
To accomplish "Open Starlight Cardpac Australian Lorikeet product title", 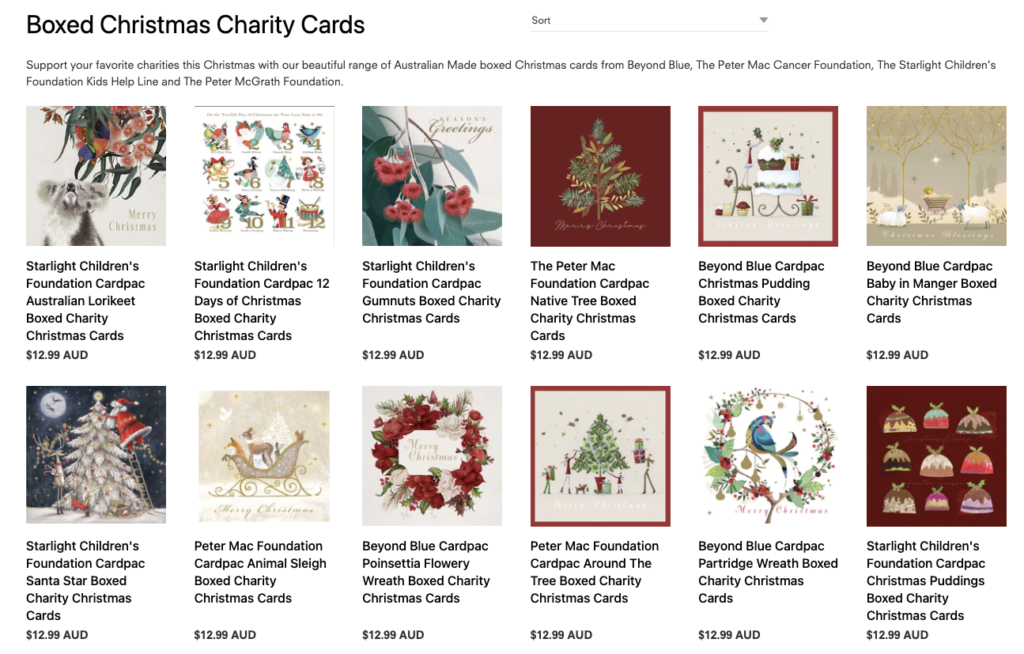I will pyautogui.click(x=86, y=301).
